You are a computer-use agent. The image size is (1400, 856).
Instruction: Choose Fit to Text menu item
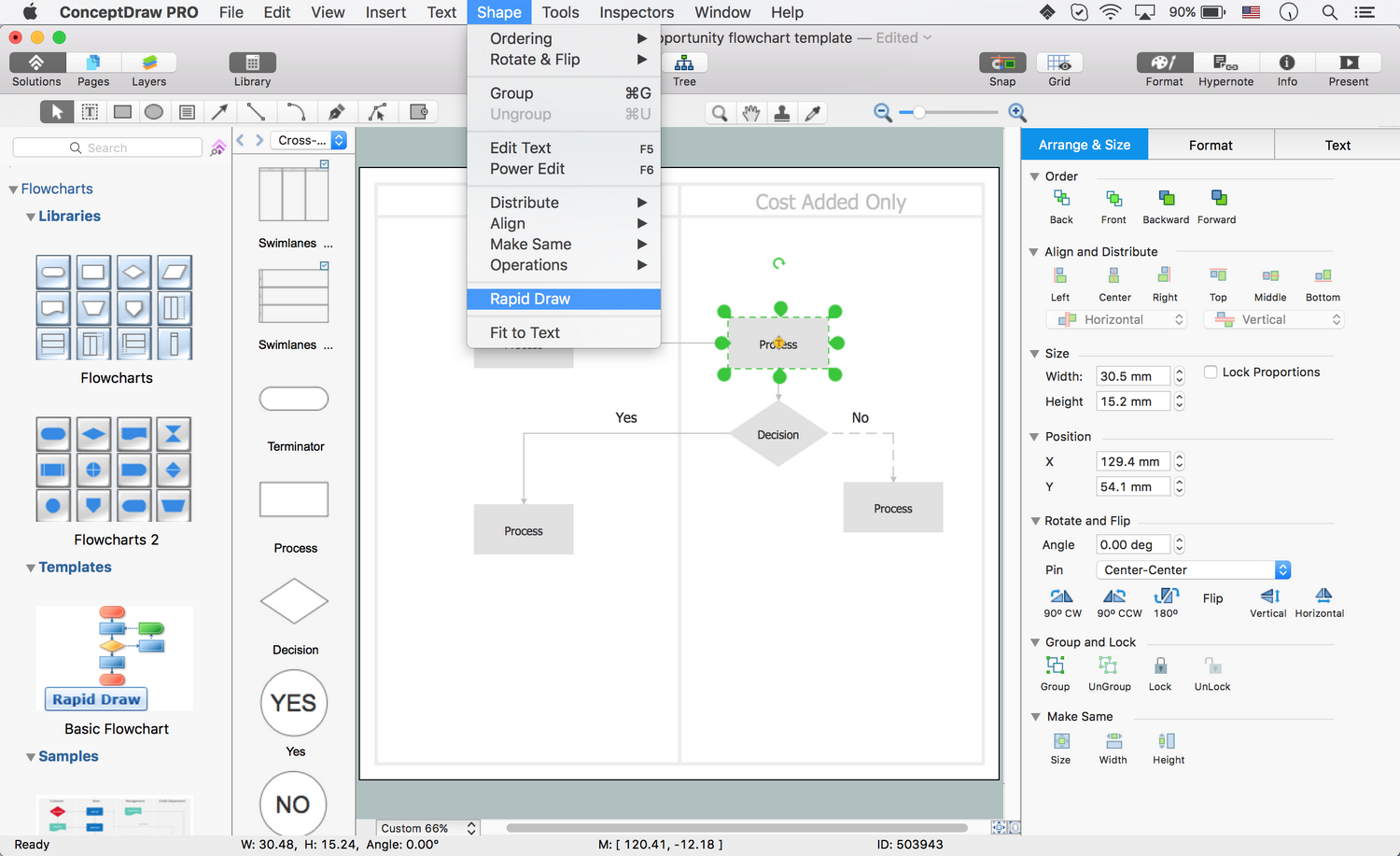pyautogui.click(x=564, y=332)
